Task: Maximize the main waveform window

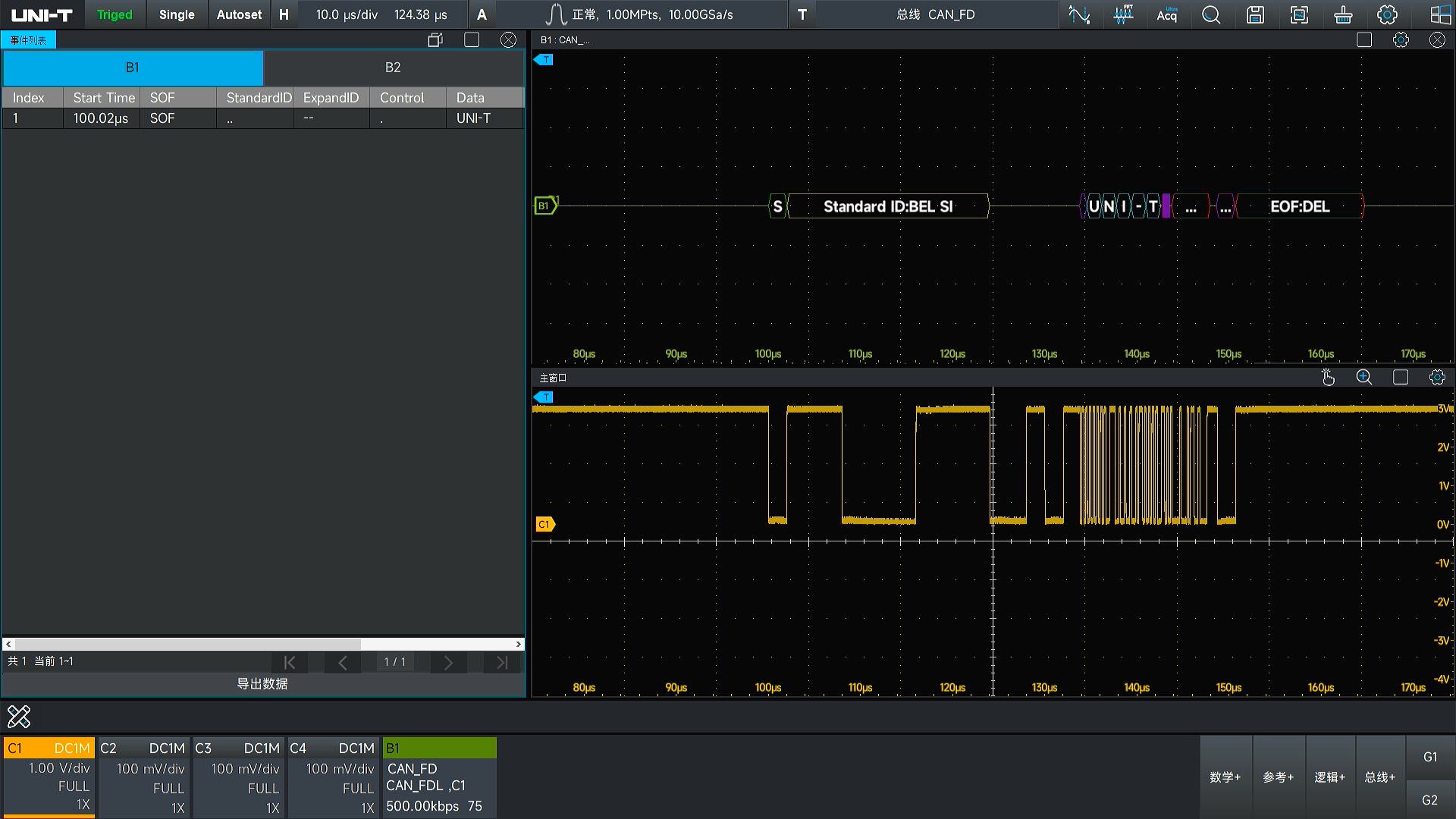Action: [1401, 377]
